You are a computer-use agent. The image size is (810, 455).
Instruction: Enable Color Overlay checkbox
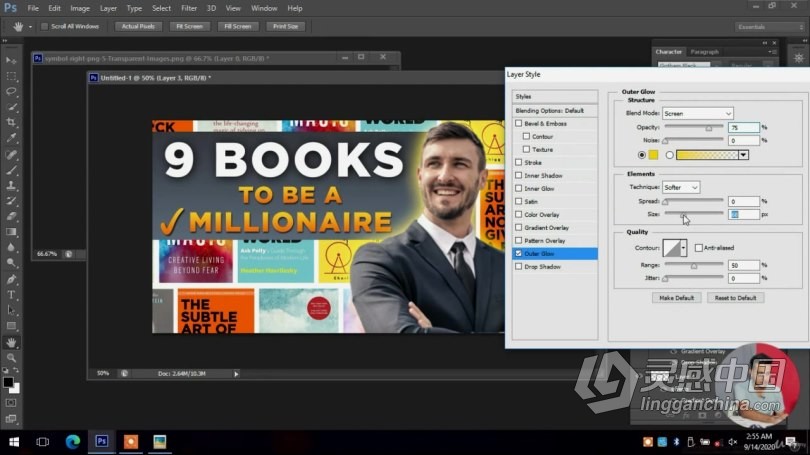click(519, 214)
